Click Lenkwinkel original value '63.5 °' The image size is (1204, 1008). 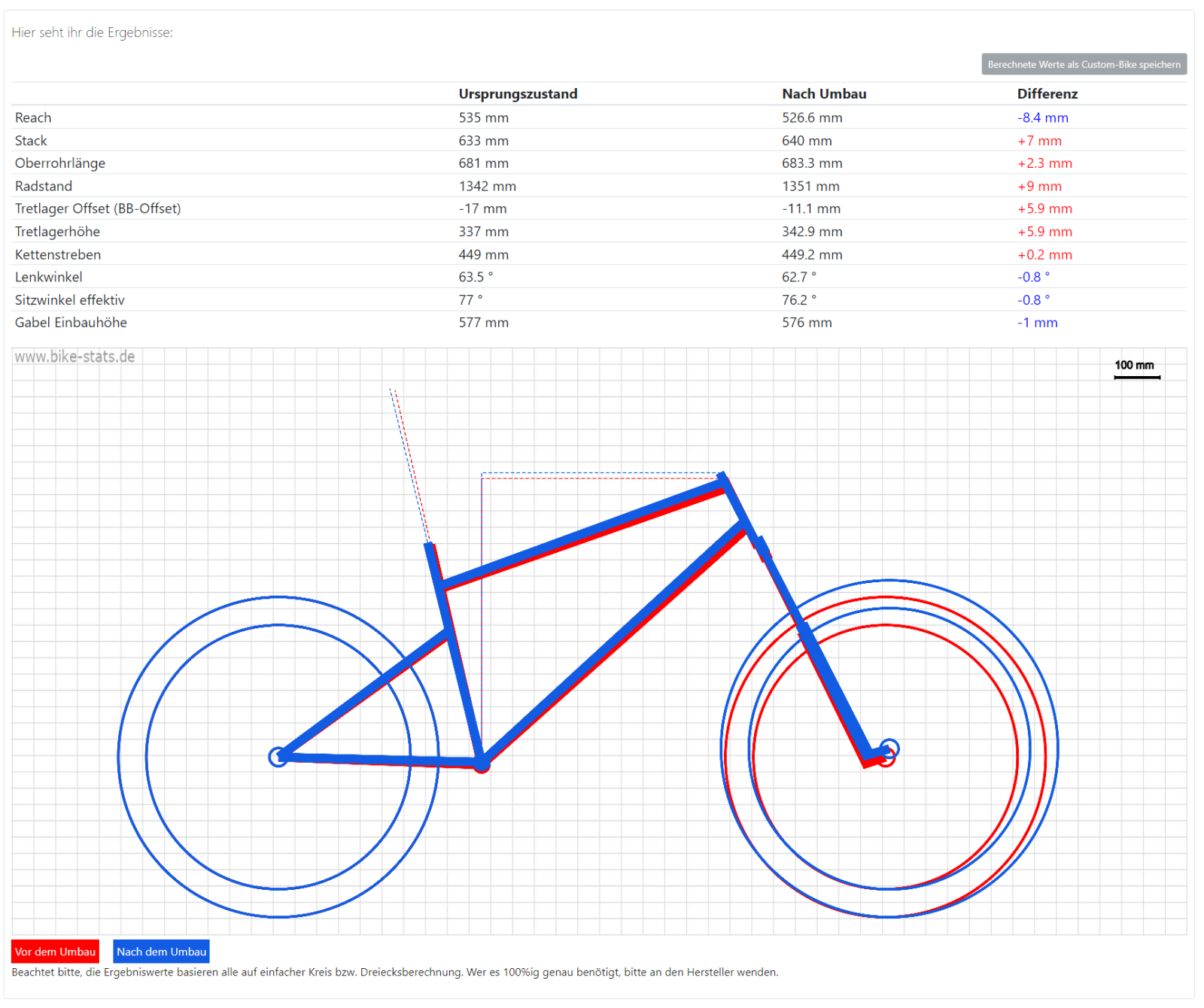click(476, 277)
